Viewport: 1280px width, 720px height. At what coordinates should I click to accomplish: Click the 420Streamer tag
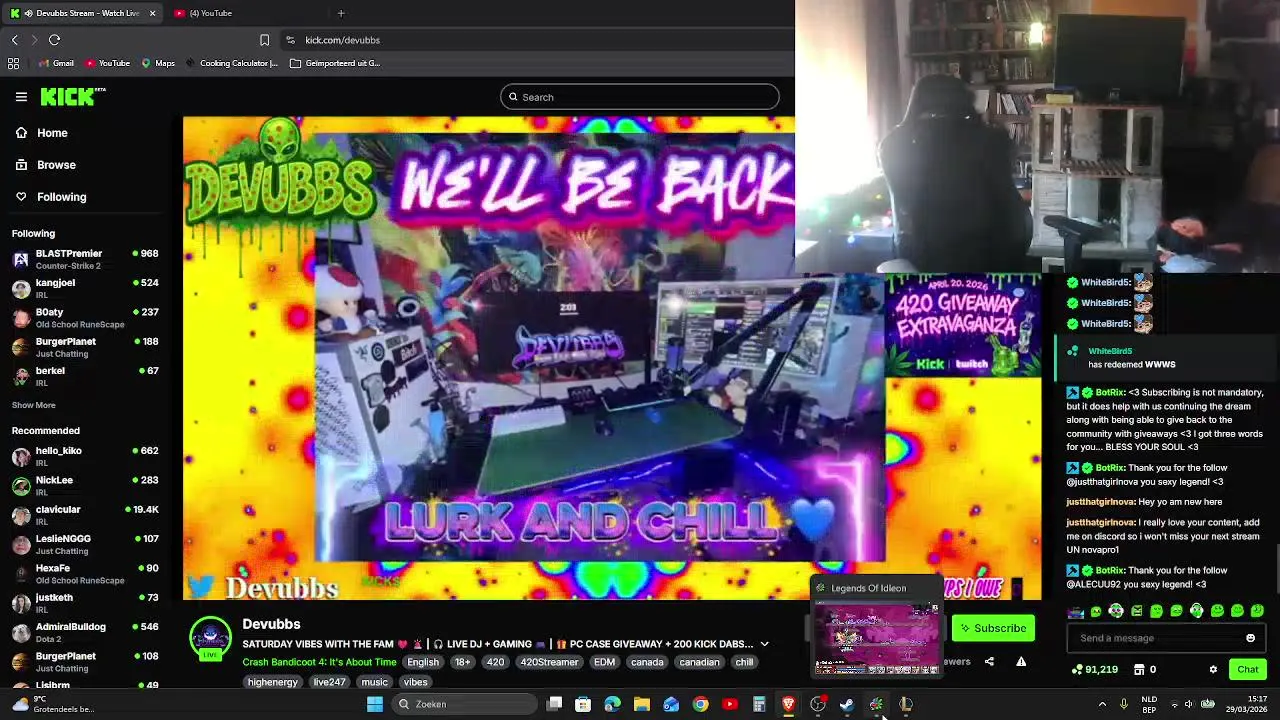[x=549, y=662]
